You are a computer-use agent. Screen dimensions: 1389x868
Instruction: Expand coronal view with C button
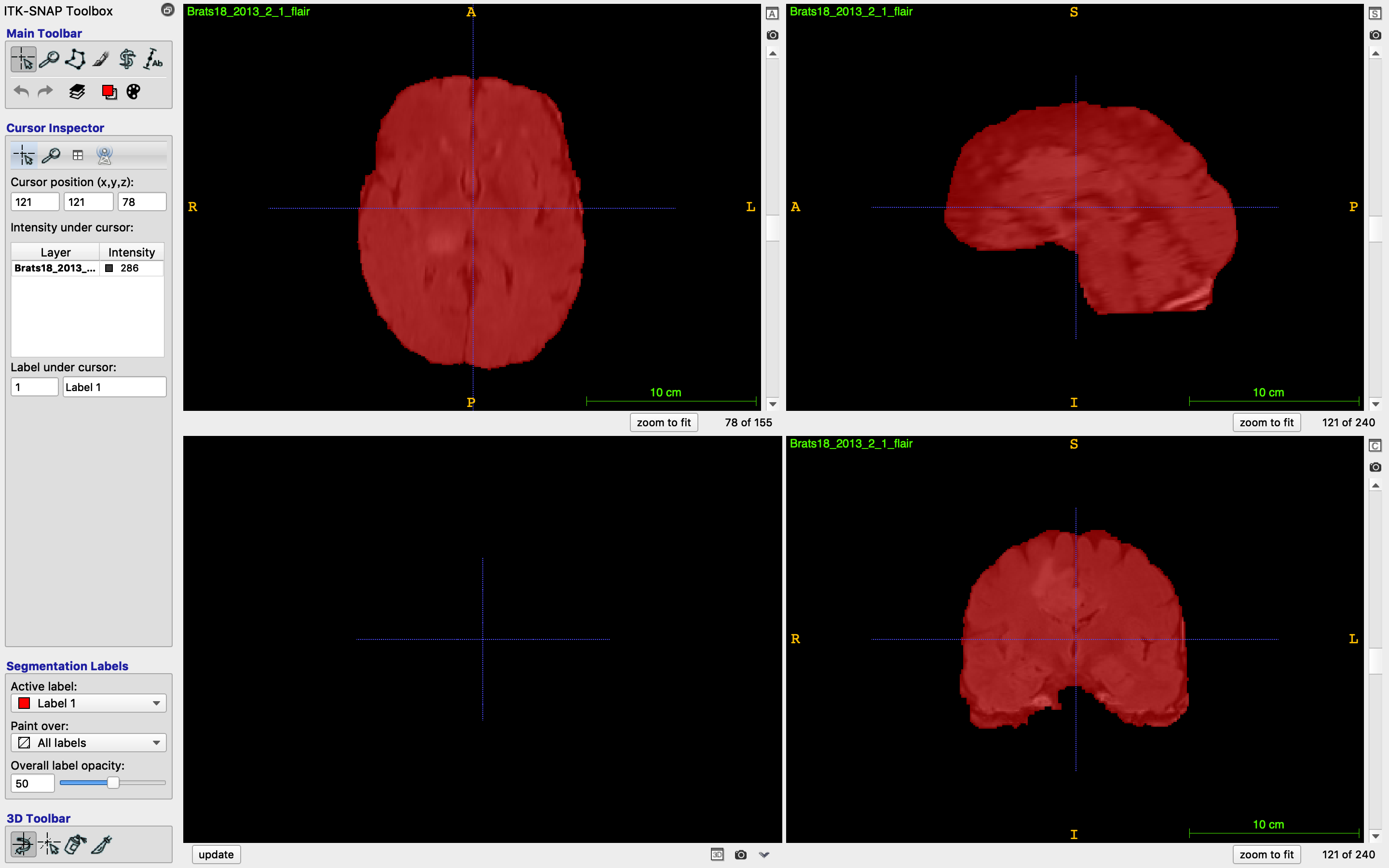pos(1375,446)
